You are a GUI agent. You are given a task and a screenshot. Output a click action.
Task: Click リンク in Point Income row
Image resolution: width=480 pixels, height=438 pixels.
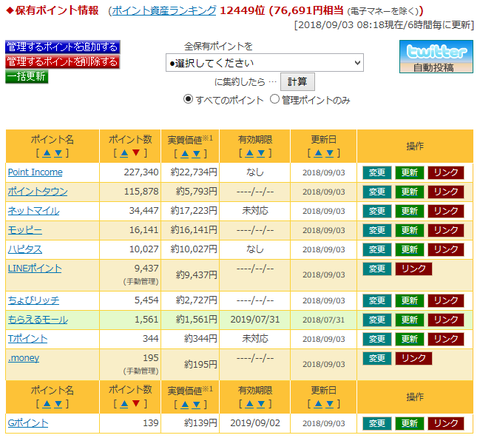point(446,173)
